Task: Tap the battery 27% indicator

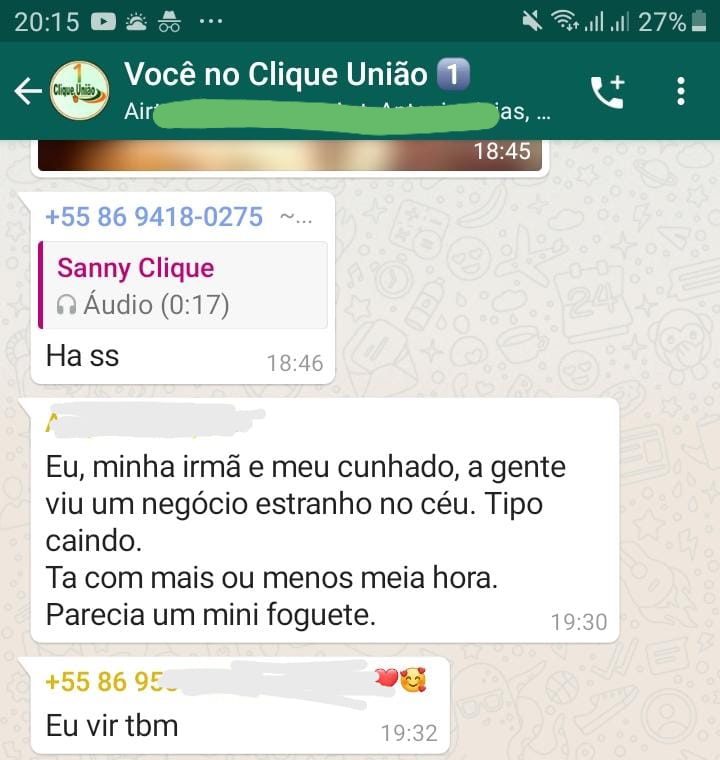Action: pyautogui.click(x=672, y=22)
